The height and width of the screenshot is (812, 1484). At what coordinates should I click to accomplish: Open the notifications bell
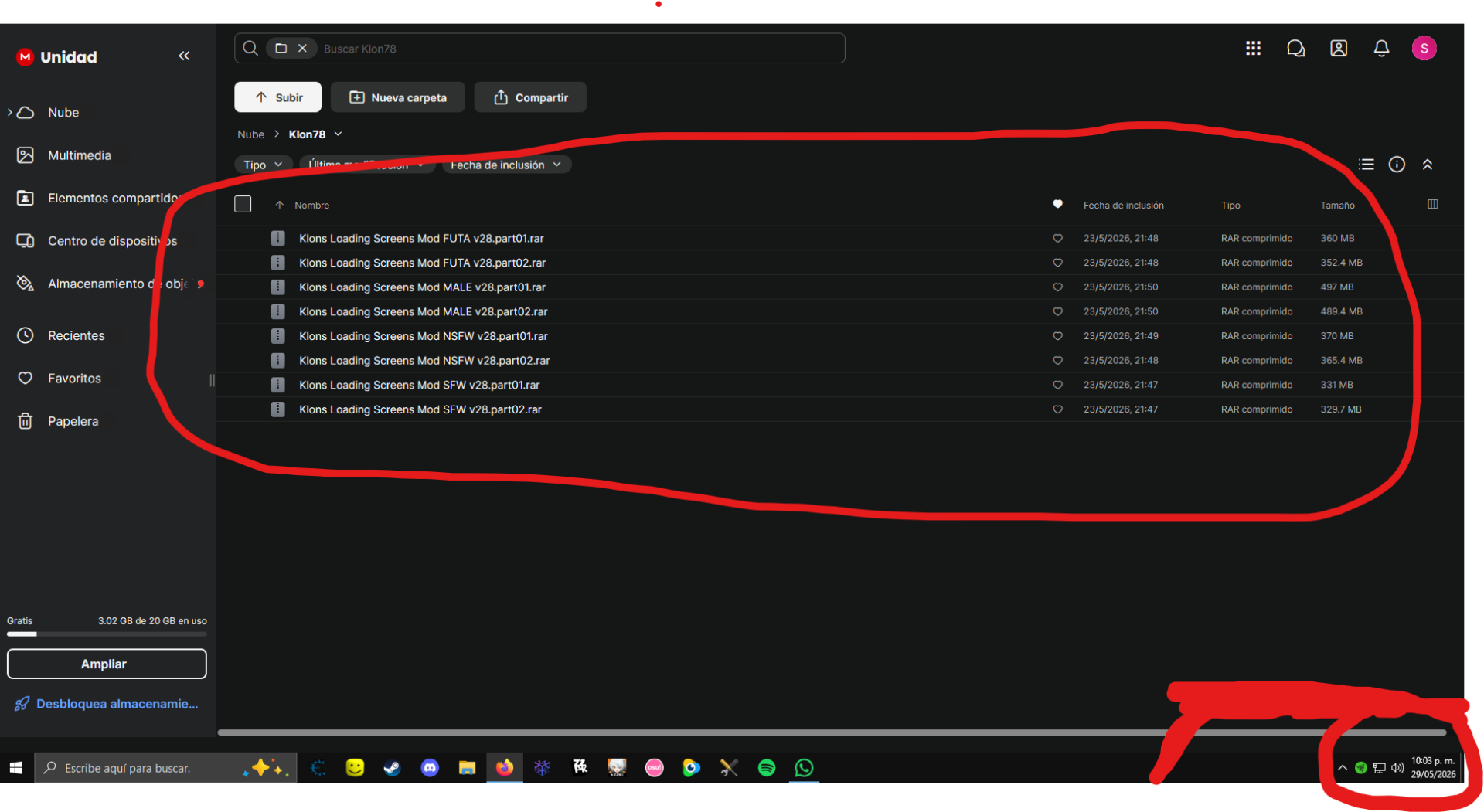pyautogui.click(x=1381, y=49)
